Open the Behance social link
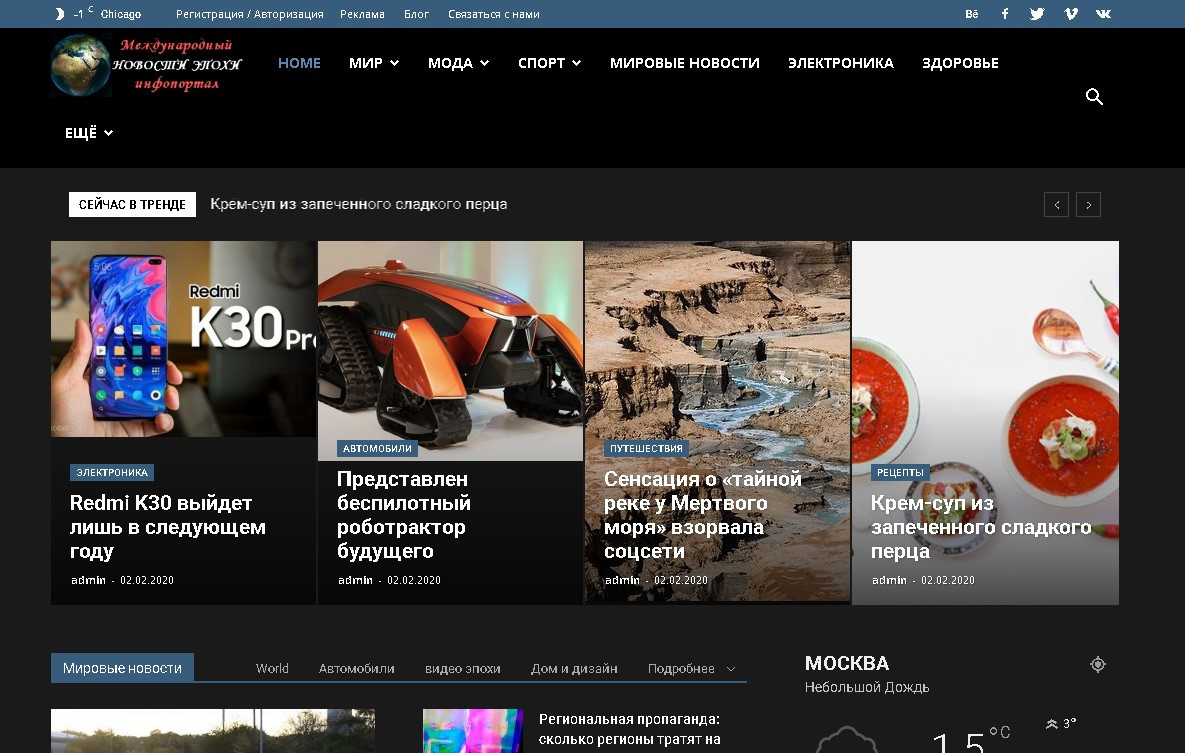The height and width of the screenshot is (753, 1185). pyautogui.click(x=972, y=14)
